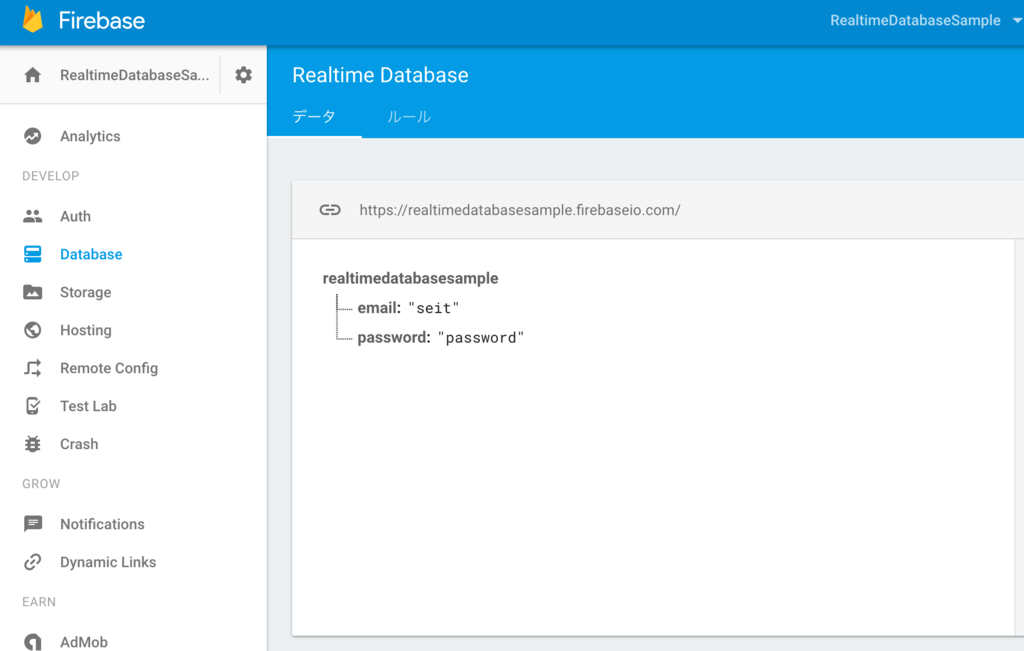Viewport: 1024px width, 651px height.
Task: Open Dynamic Links section
Action: (x=108, y=562)
